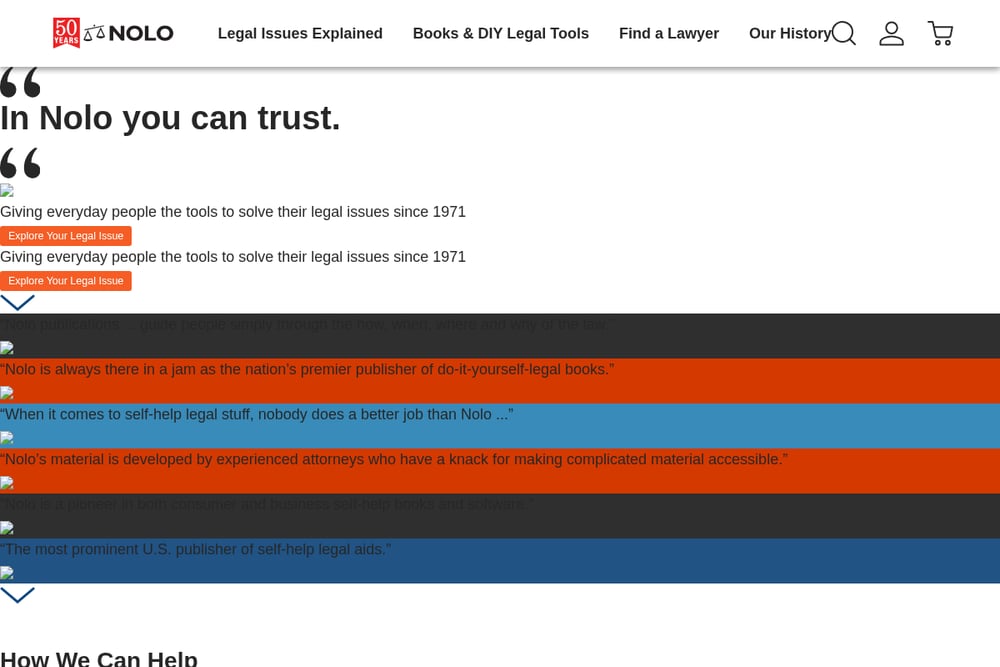The width and height of the screenshot is (1000, 667).
Task: Click the 'In Nolo you can trust.' heading
Action: point(170,118)
